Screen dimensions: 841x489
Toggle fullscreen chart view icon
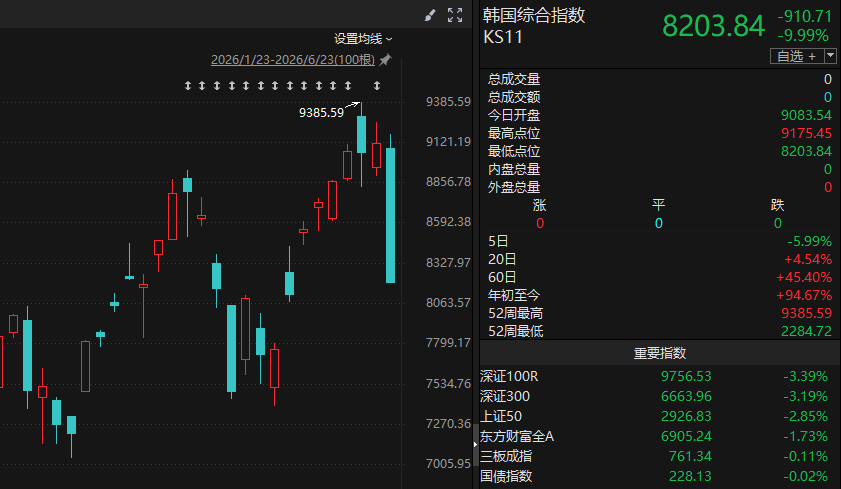click(455, 15)
